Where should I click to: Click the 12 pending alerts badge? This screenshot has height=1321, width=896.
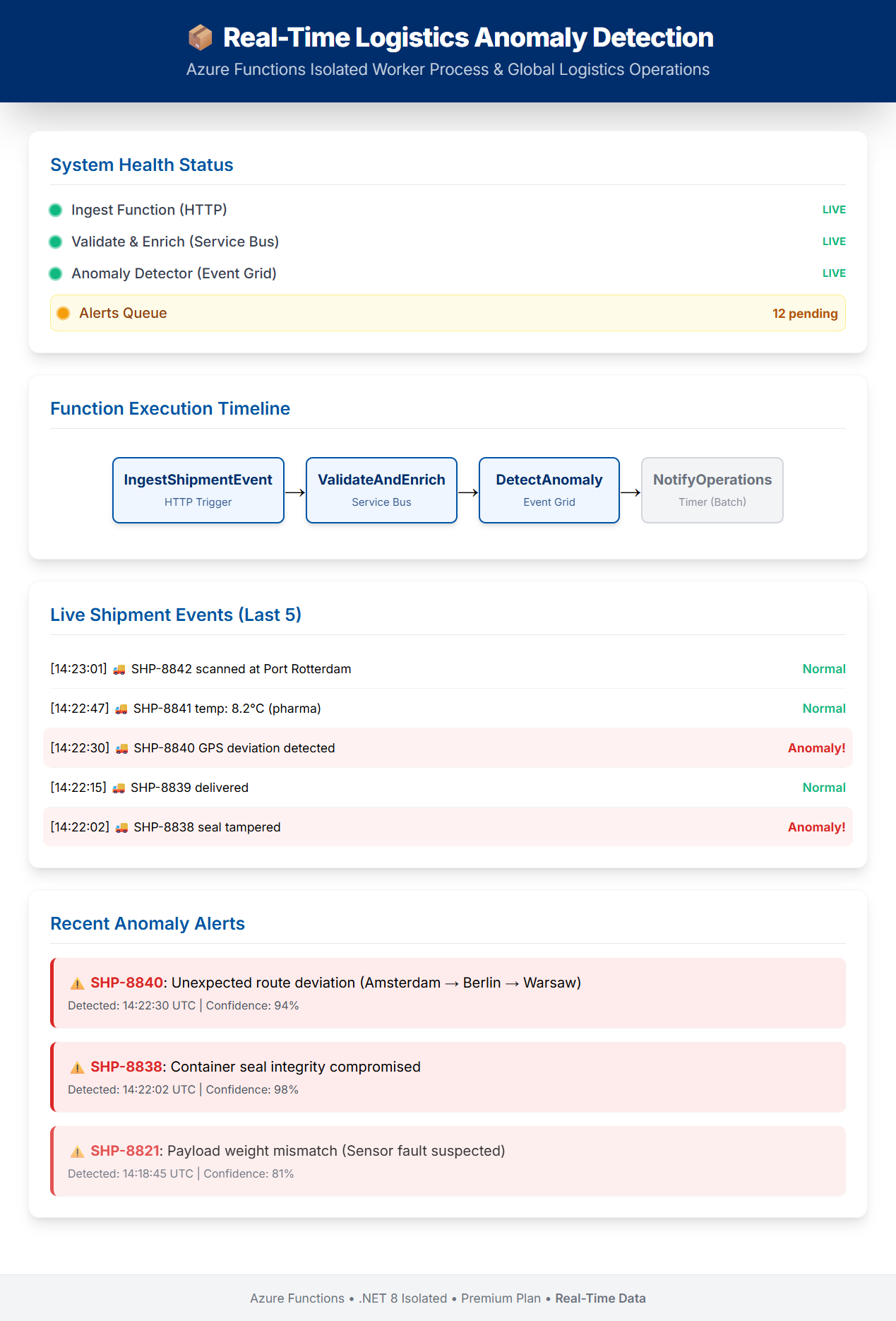pyautogui.click(x=805, y=314)
